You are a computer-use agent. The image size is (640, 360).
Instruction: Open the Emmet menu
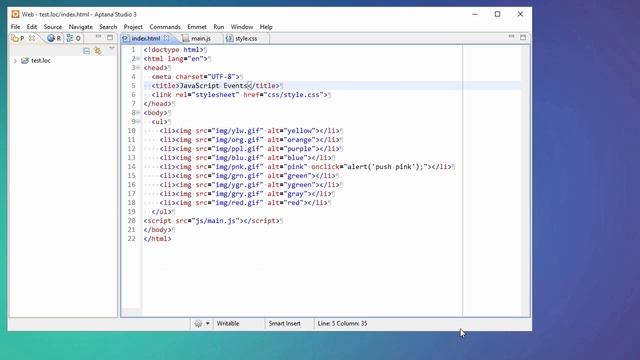coord(197,27)
